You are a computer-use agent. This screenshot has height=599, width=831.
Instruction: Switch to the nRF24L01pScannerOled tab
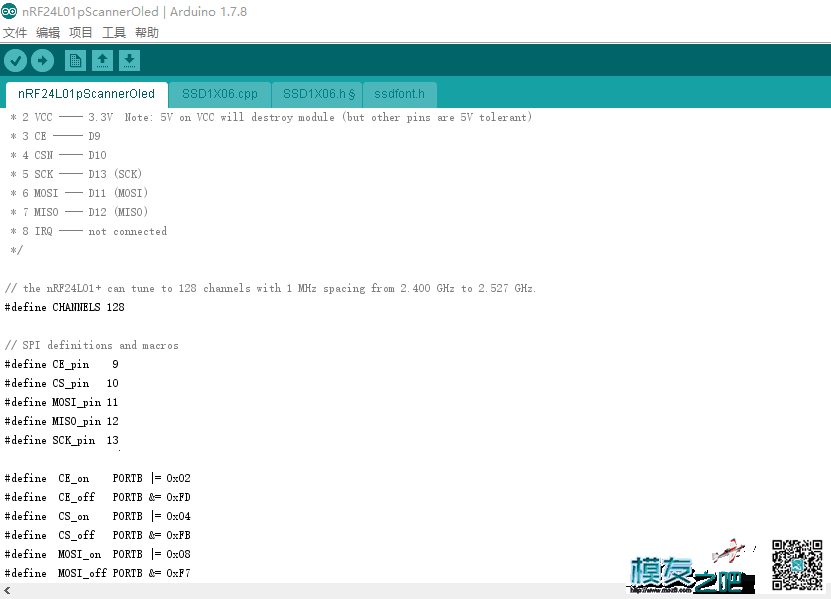coord(86,94)
